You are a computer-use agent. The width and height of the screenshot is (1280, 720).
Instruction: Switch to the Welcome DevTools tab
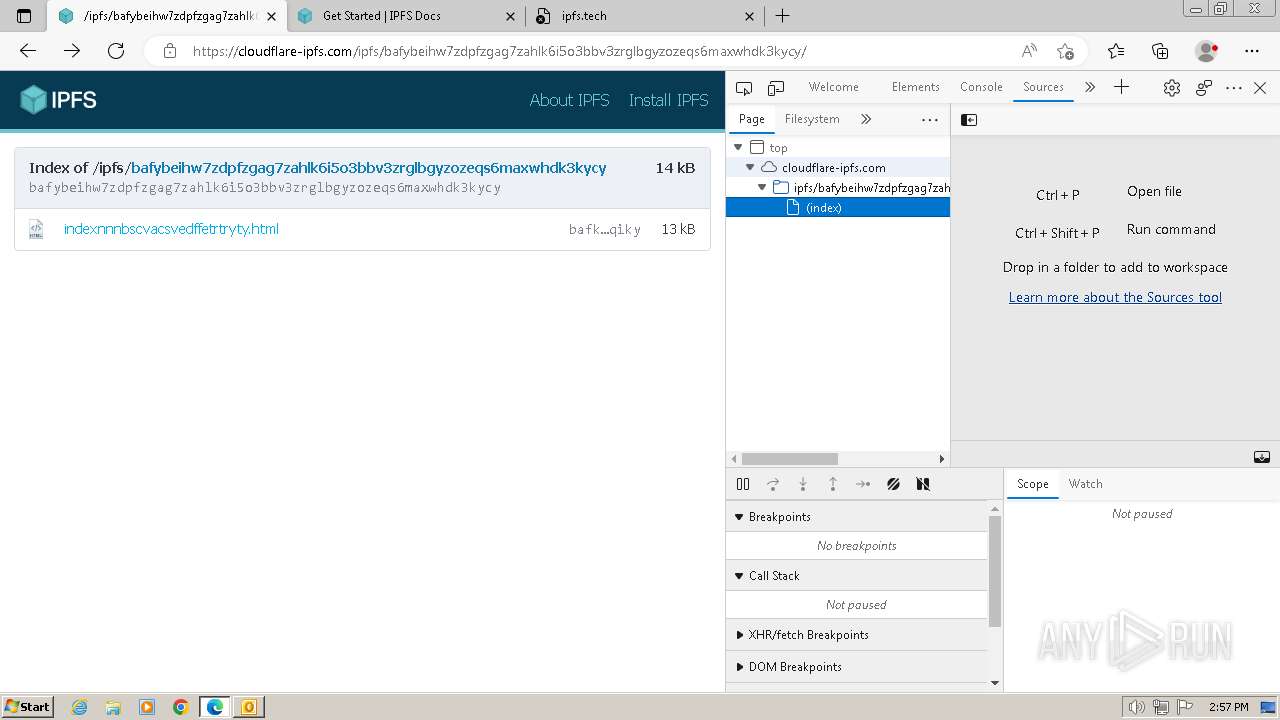tap(834, 87)
